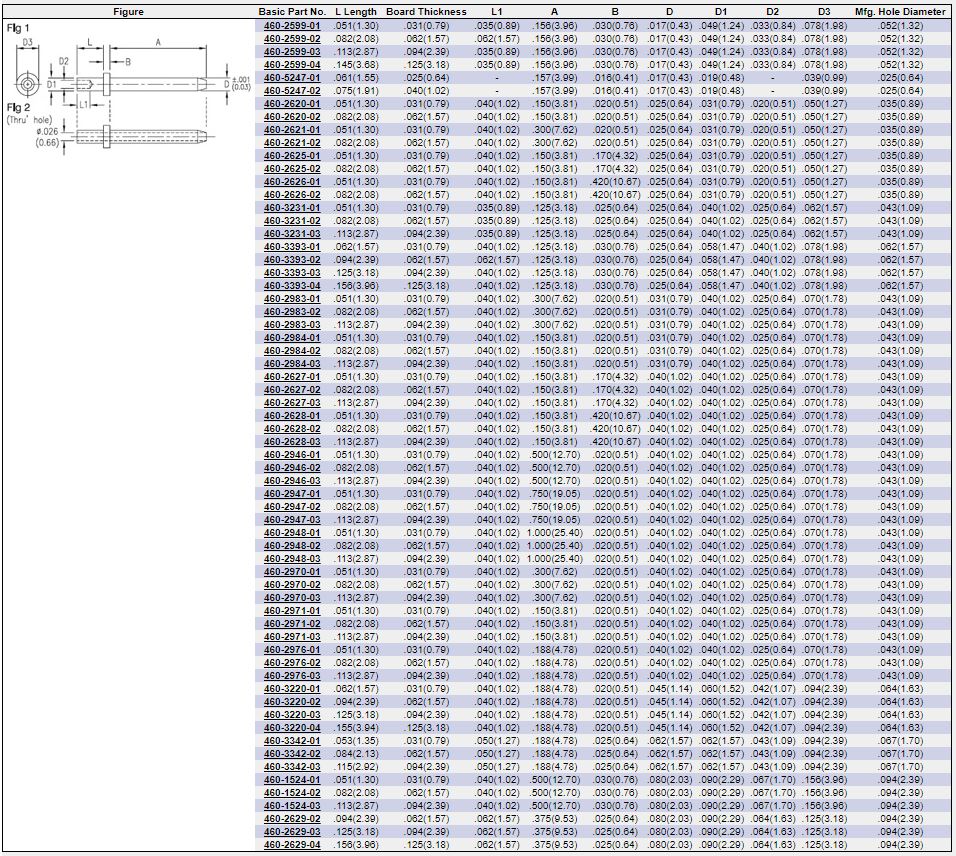956x856 pixels.
Task: Select part number 460-2626-02
Action: 292,195
